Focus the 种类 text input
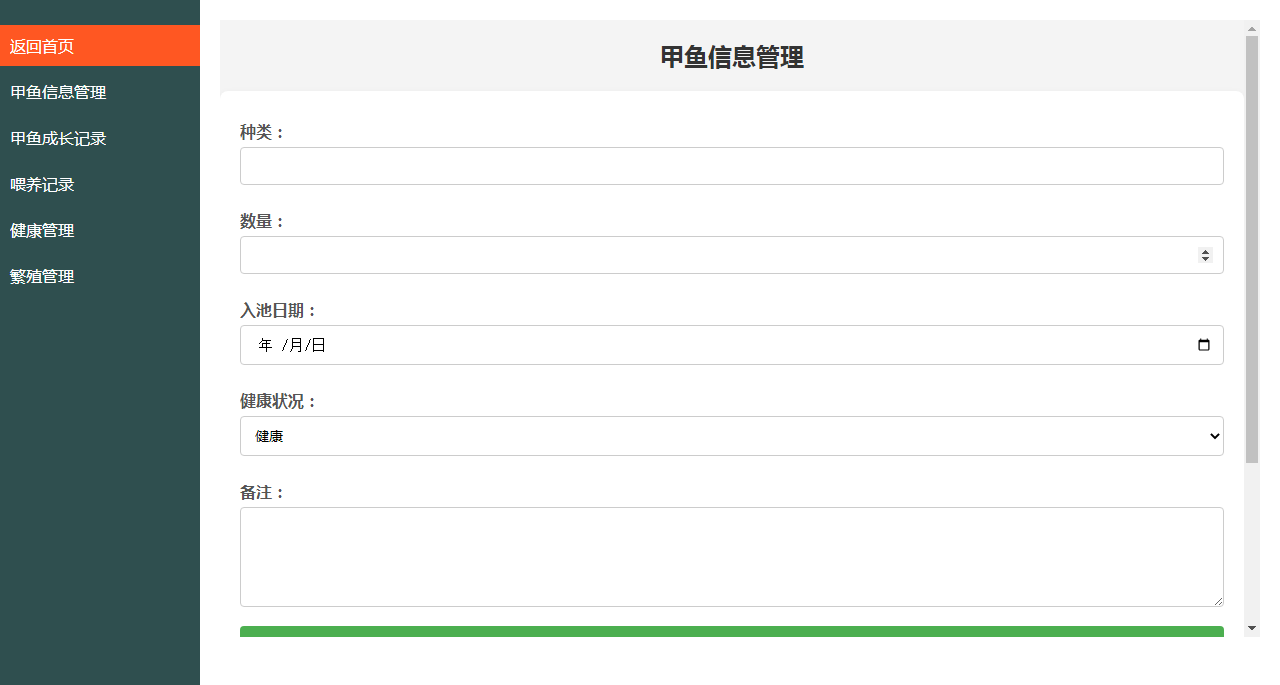 (x=731, y=166)
